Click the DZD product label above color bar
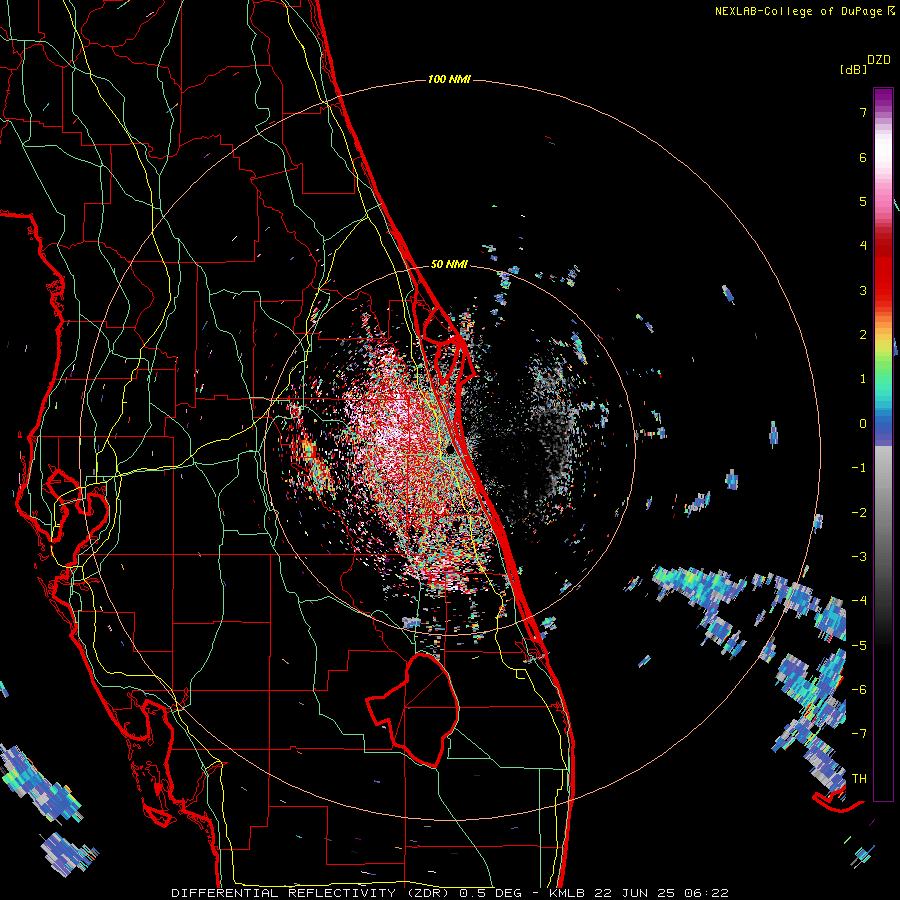Image resolution: width=900 pixels, height=900 pixels. 879,60
